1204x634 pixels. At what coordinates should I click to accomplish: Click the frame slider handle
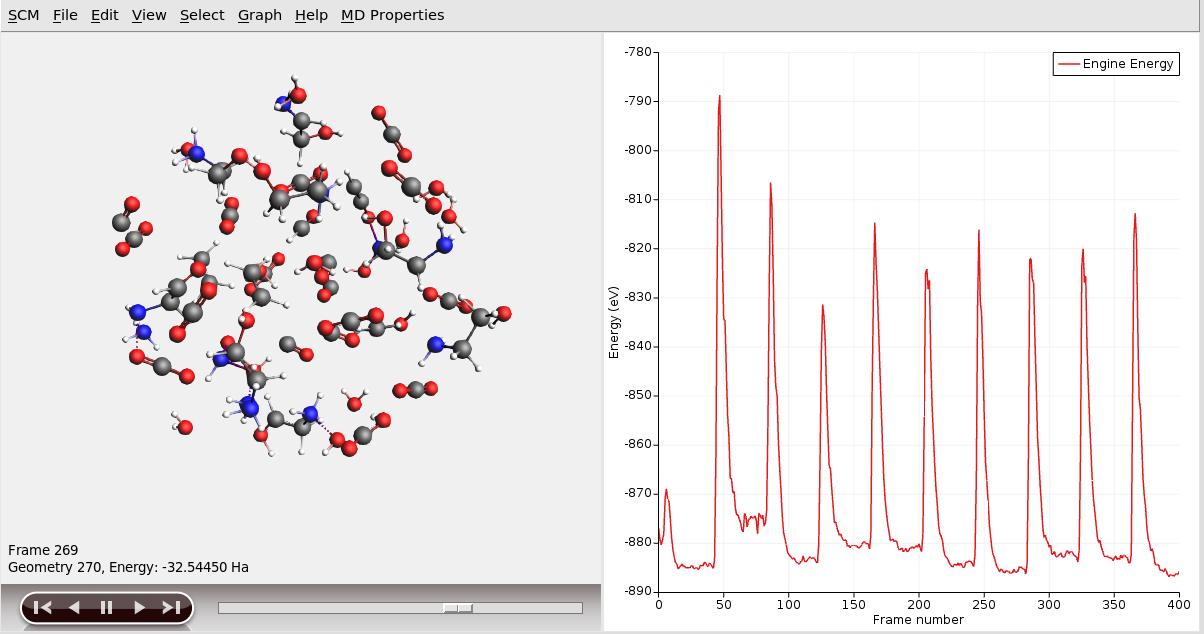[x=458, y=608]
